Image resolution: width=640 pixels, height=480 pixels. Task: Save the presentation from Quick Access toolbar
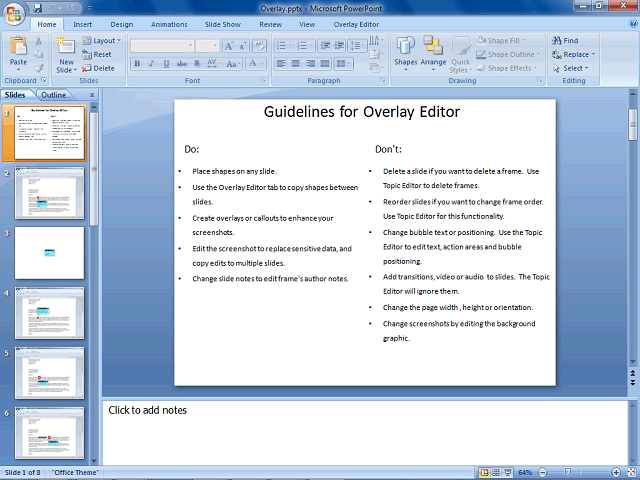pos(38,8)
